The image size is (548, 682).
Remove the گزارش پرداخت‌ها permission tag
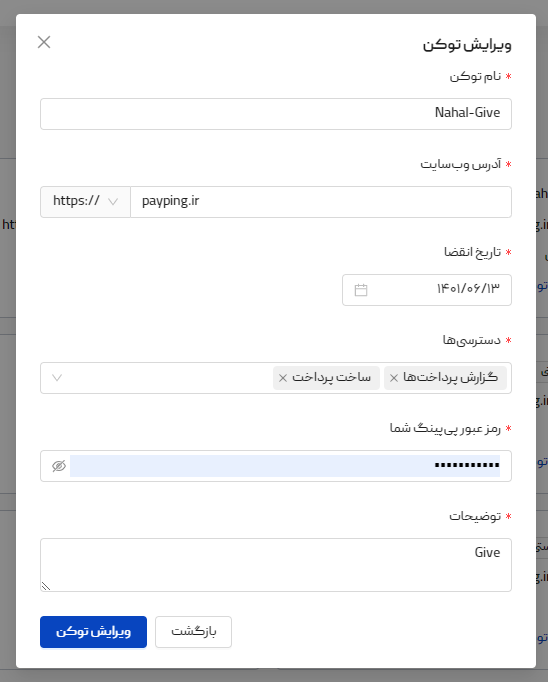394,378
